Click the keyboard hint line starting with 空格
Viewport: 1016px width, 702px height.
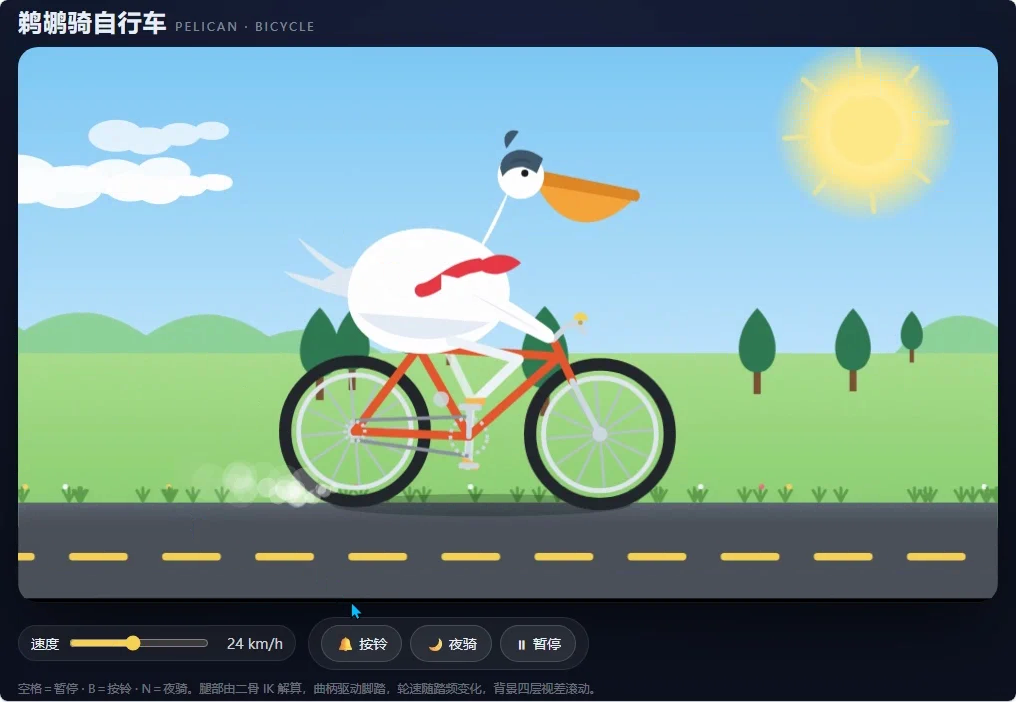[x=306, y=688]
